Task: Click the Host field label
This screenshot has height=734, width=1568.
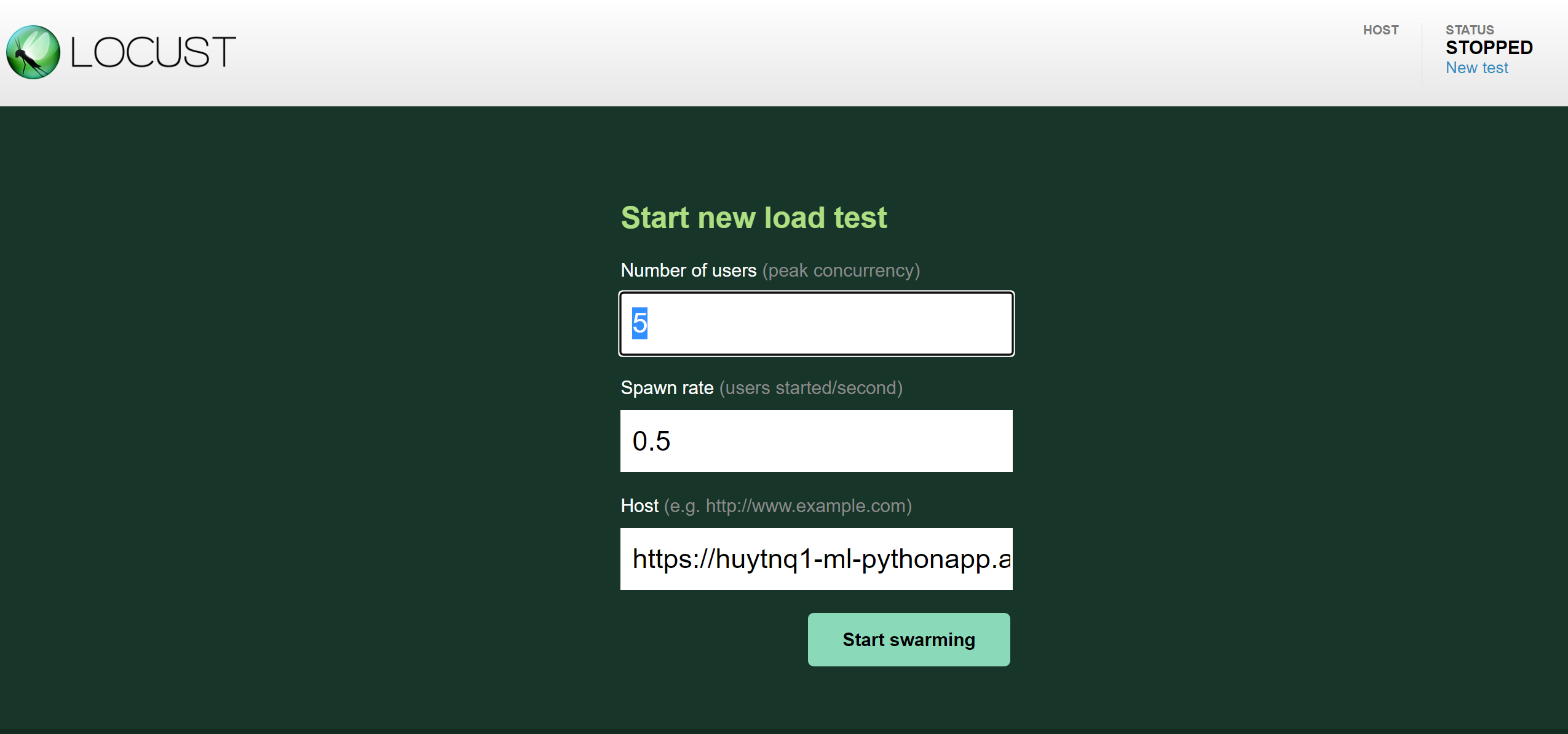Action: (639, 506)
